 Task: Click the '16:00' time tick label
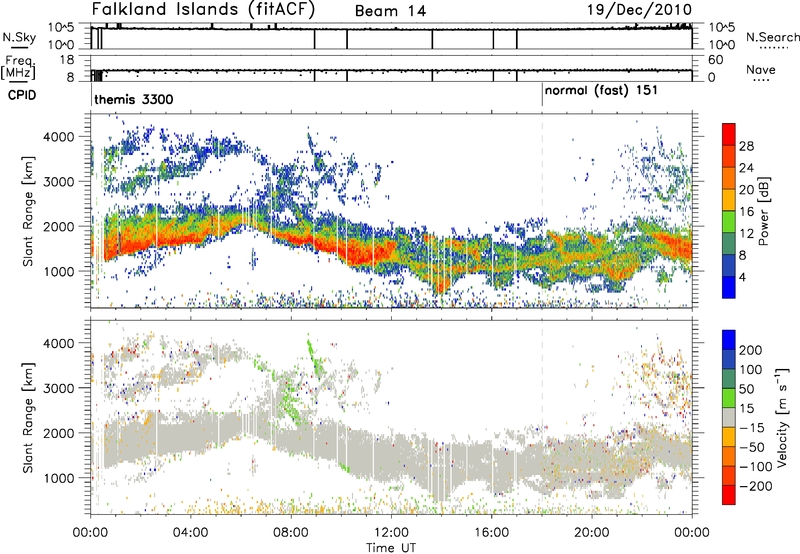point(491,533)
